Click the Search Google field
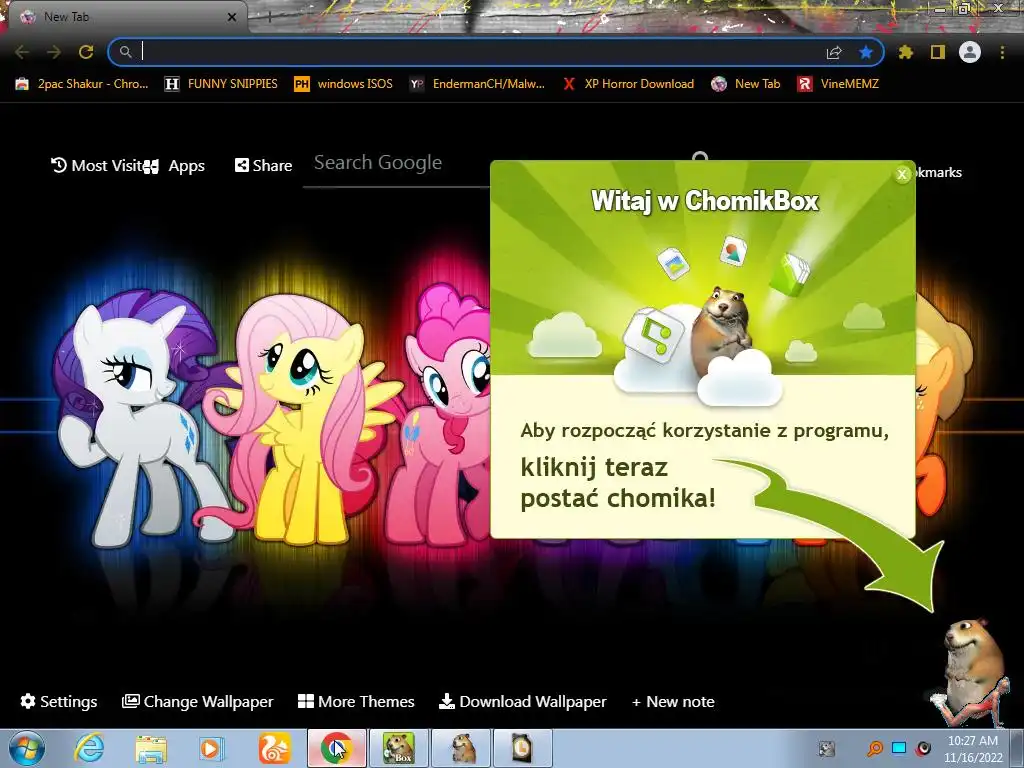 pyautogui.click(x=396, y=163)
